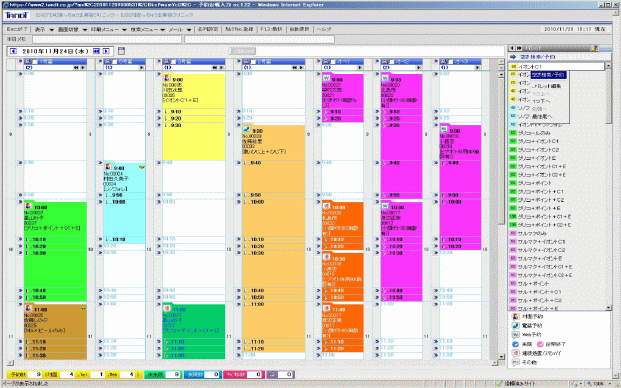Open the 表示 dropdown menu
Viewport: 621px width, 388px height.
tap(43, 29)
